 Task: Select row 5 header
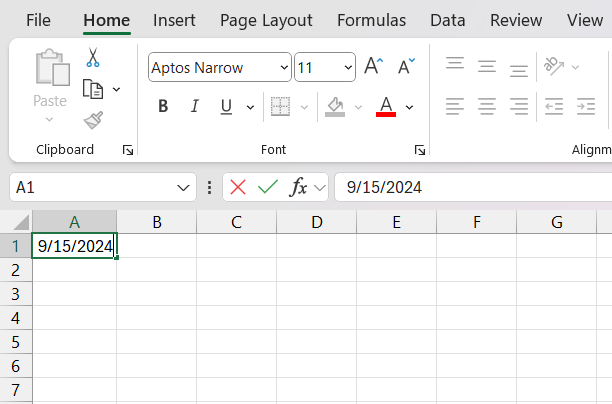16,342
